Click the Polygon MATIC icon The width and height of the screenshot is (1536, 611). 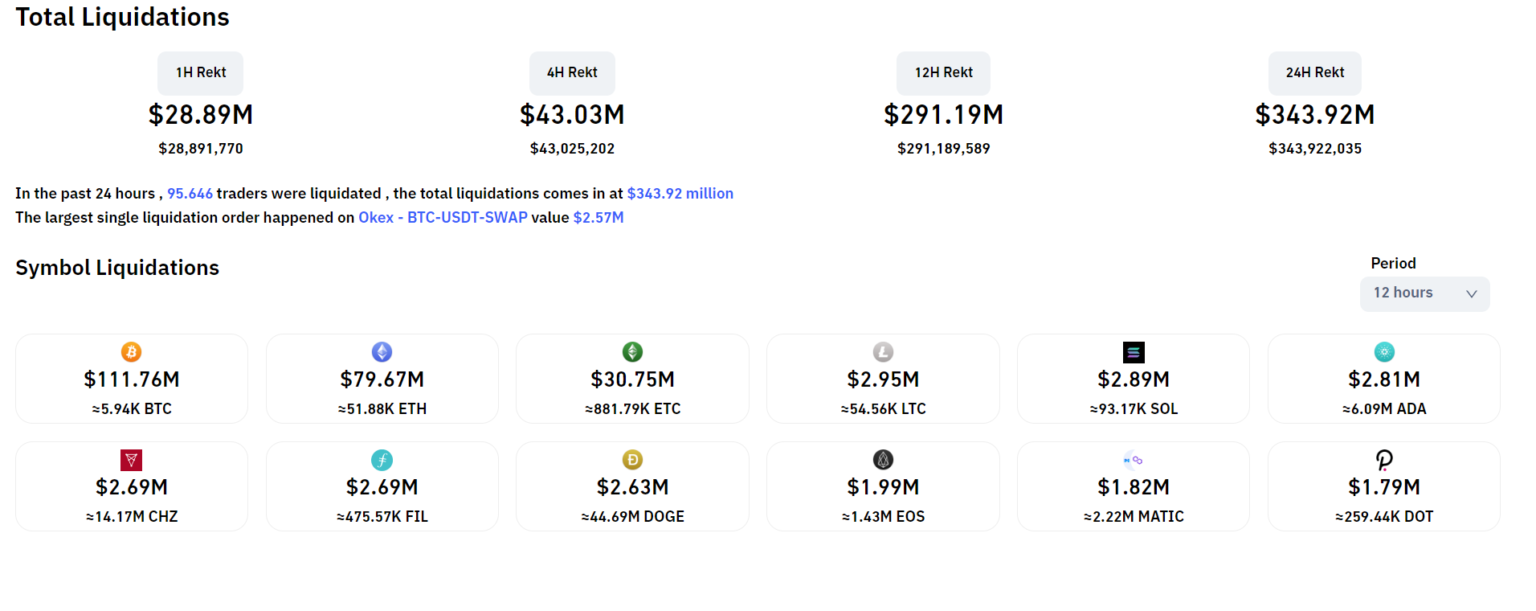click(x=1133, y=460)
